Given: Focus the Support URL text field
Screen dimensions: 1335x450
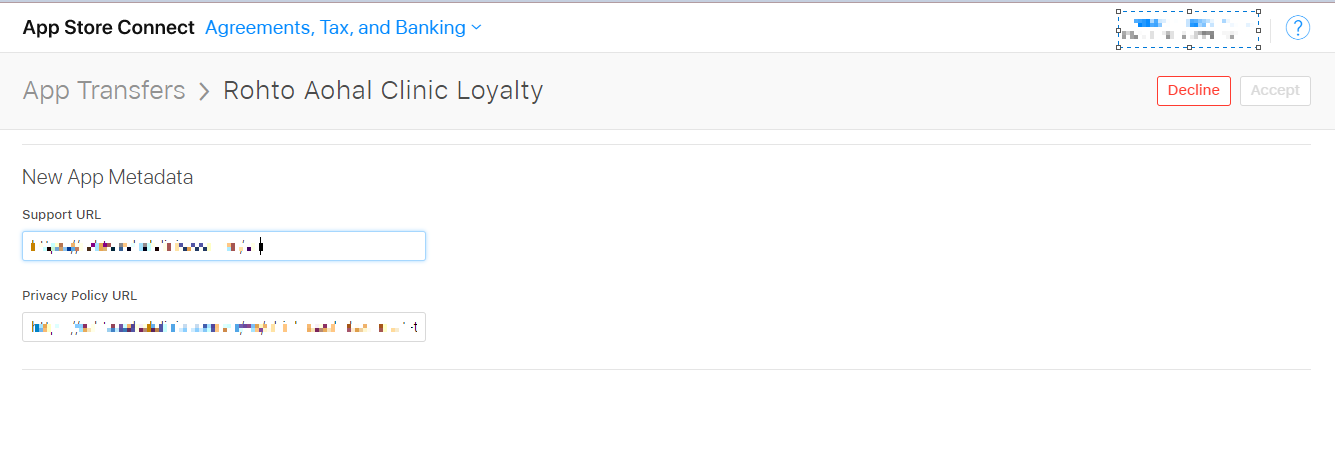Looking at the screenshot, I should (224, 246).
